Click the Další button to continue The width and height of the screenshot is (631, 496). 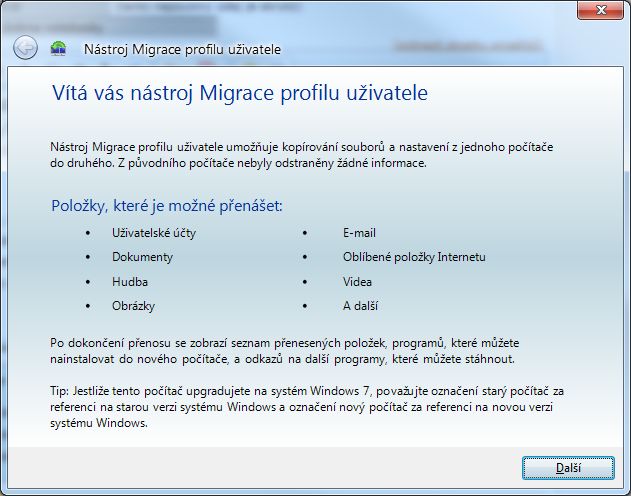[568, 468]
